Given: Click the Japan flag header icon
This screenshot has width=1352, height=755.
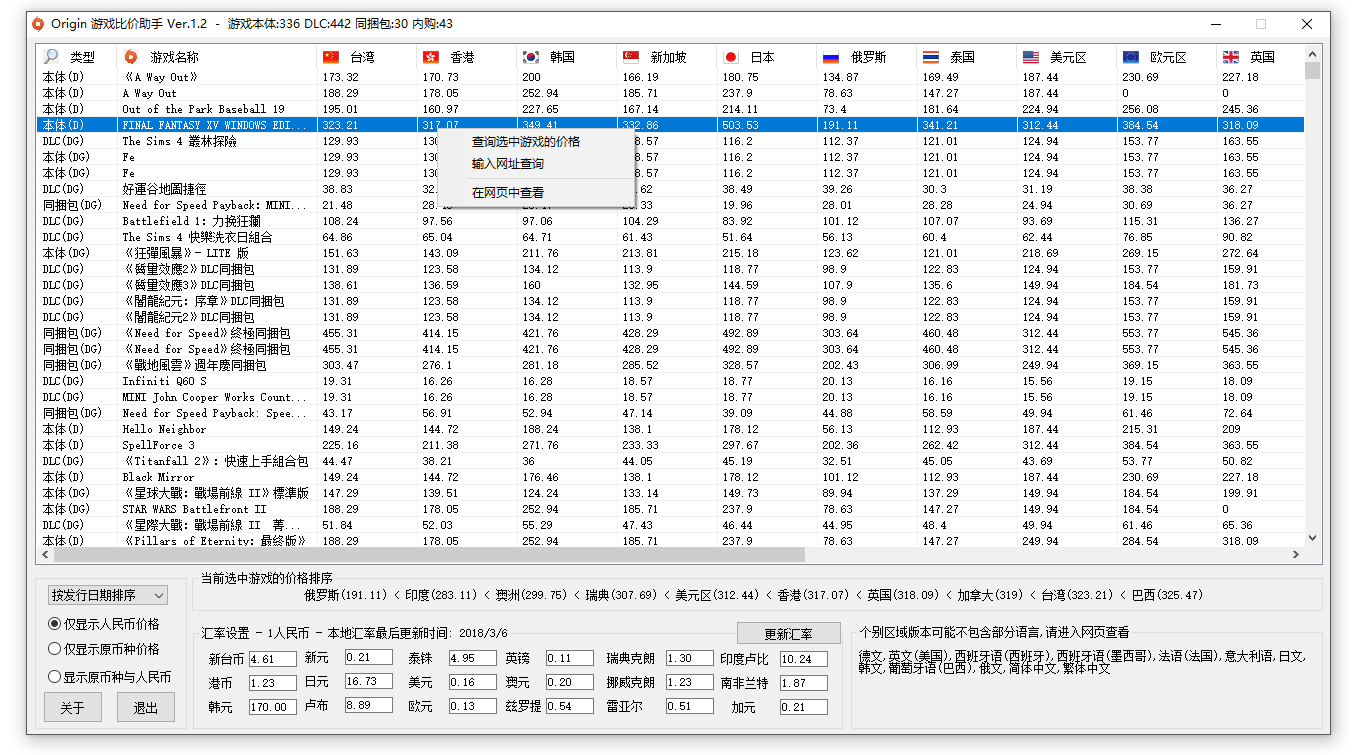Looking at the screenshot, I should click(731, 57).
